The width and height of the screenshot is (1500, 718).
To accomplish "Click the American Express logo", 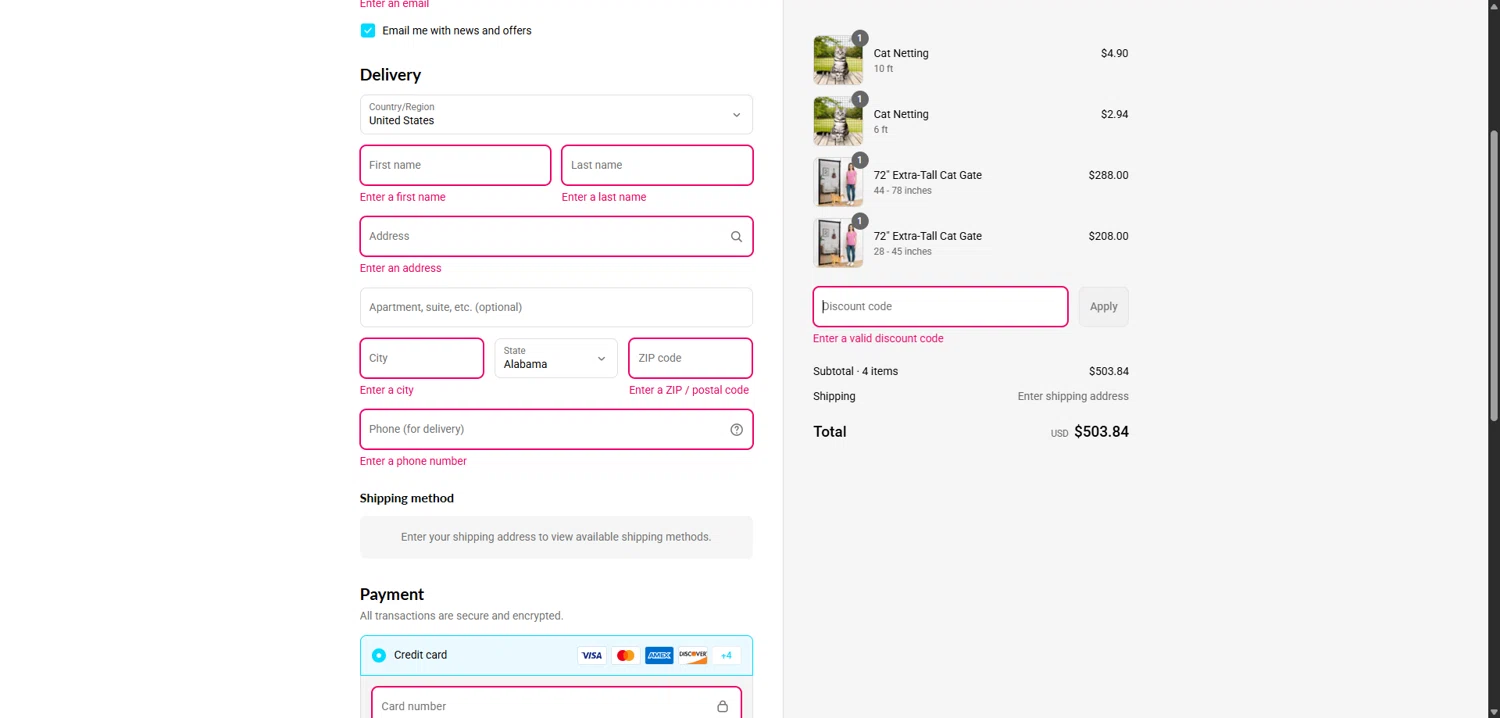I will 659,656.
